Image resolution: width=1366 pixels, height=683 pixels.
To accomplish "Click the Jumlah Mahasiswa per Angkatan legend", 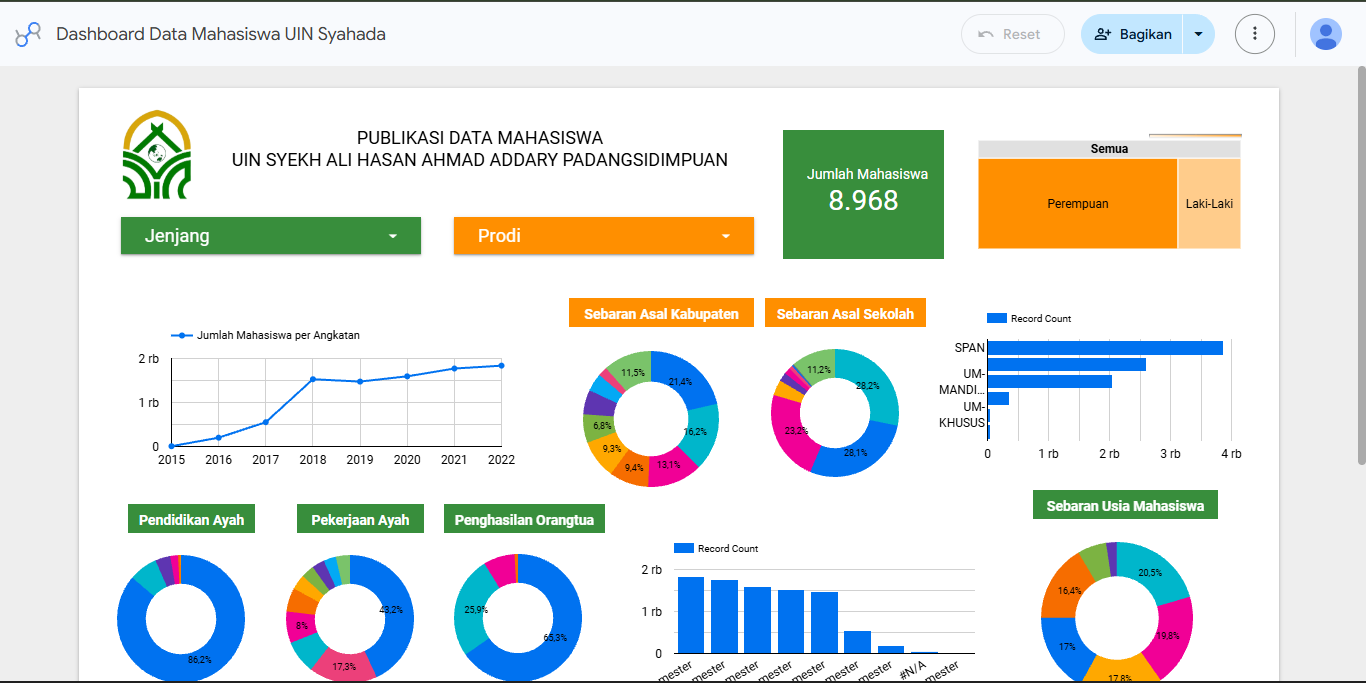I will tap(265, 336).
